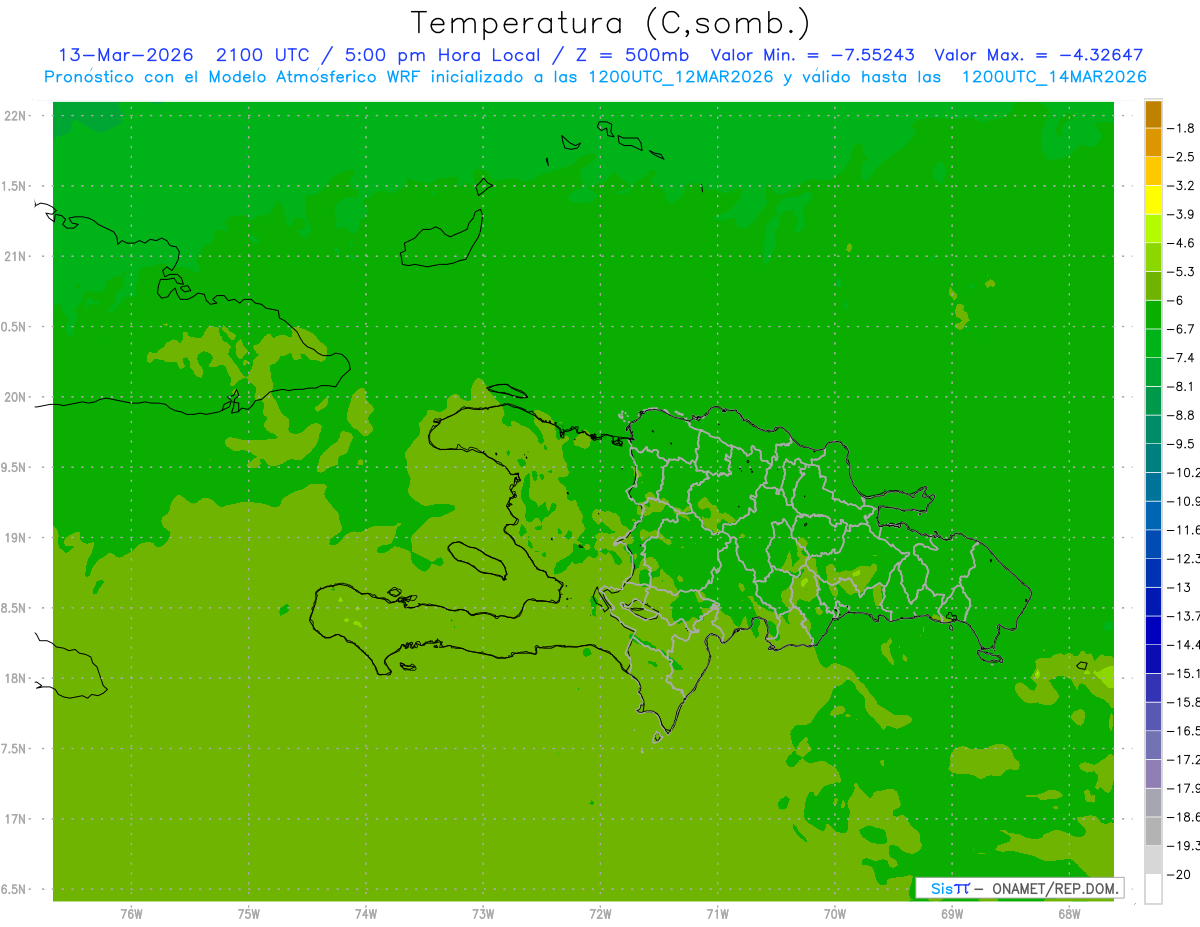Click the "-6.7" colorbar label

[1182, 329]
